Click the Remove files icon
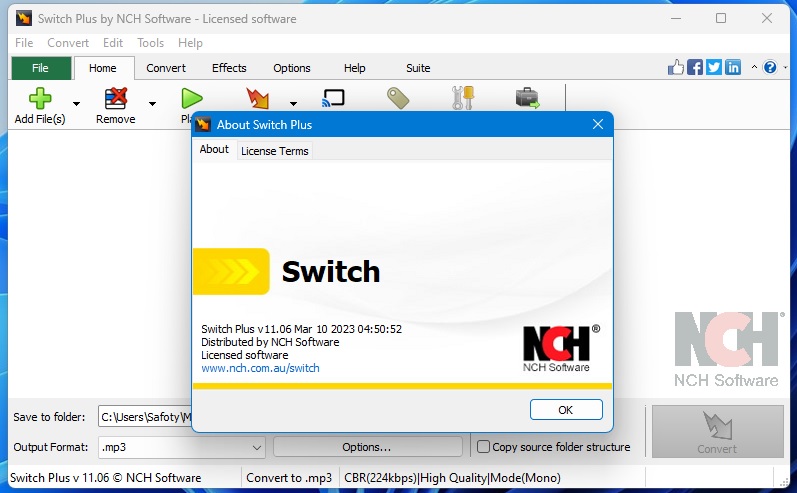Image resolution: width=797 pixels, height=493 pixels. (115, 99)
